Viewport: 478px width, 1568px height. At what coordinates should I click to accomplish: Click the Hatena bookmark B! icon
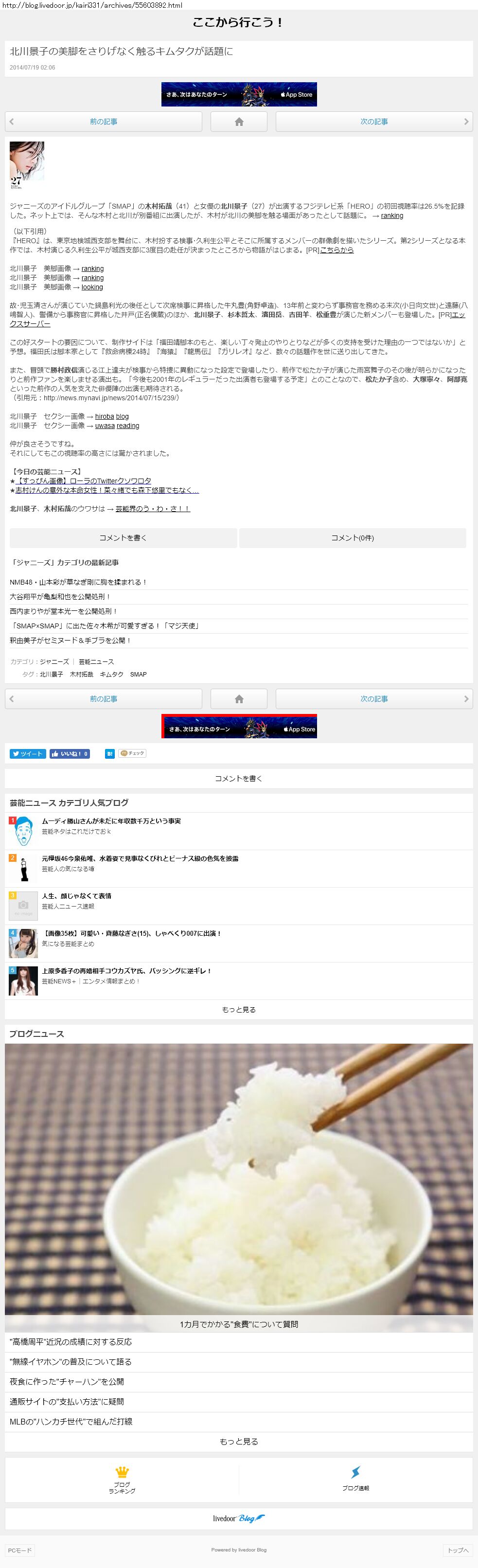[x=109, y=753]
